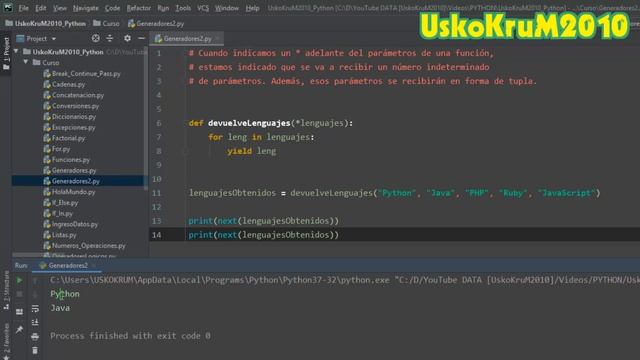Image resolution: width=640 pixels, height=360 pixels.
Task: Open the Navigate menu
Action: [x=86, y=8]
